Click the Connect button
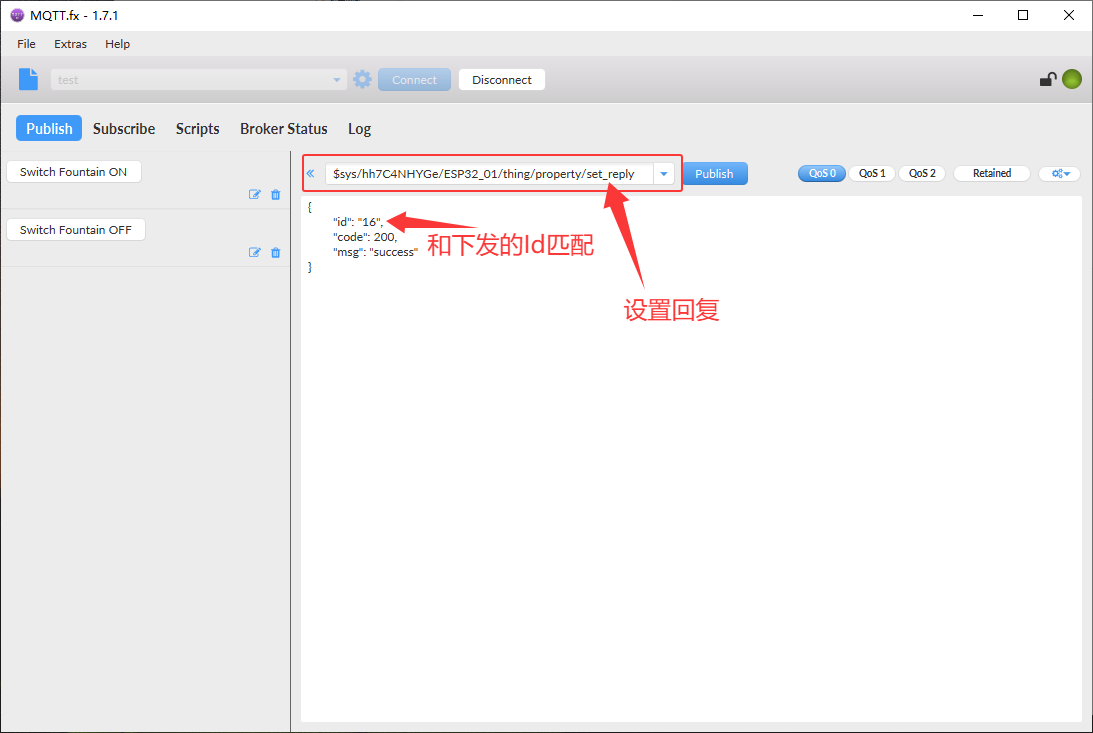The image size is (1093, 733). (414, 79)
